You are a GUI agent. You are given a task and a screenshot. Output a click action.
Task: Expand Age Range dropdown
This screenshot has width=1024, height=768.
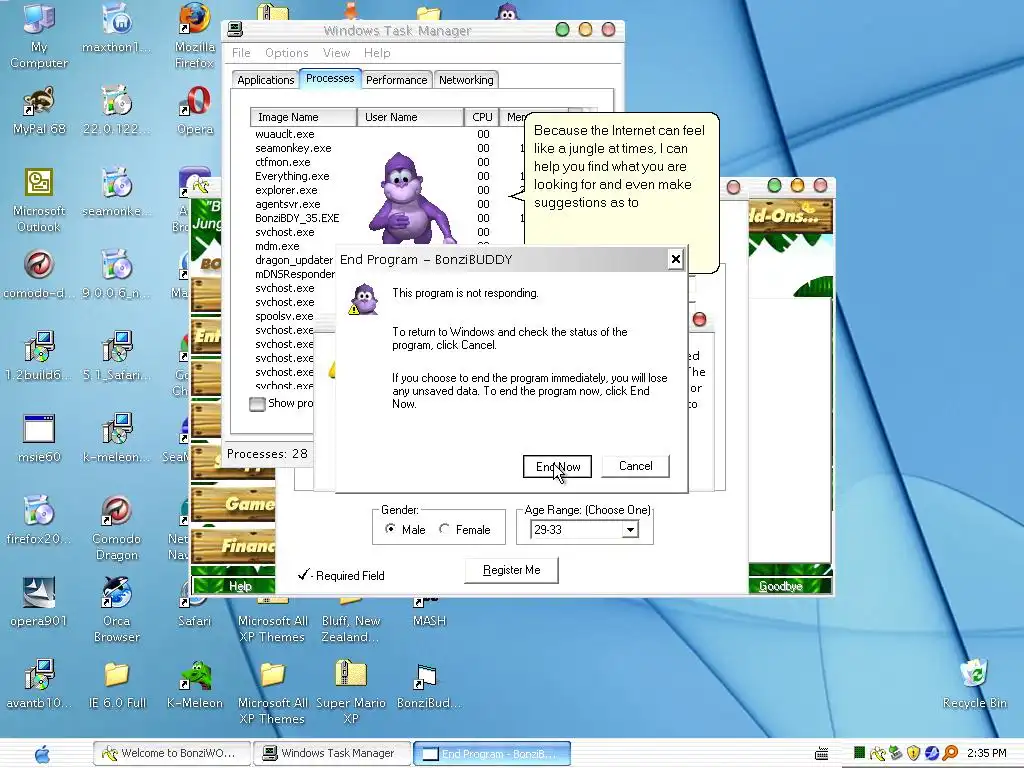(630, 530)
